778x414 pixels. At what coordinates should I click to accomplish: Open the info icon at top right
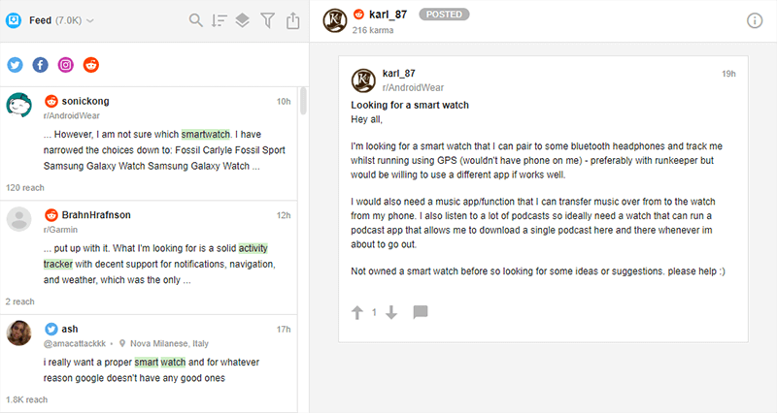click(x=755, y=21)
